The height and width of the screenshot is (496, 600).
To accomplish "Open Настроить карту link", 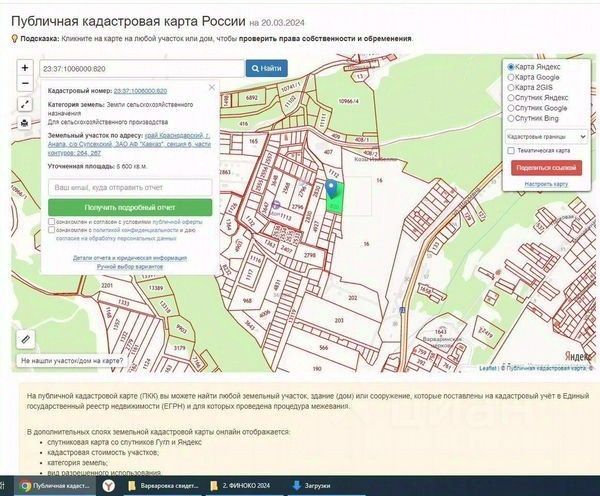I will (x=546, y=184).
